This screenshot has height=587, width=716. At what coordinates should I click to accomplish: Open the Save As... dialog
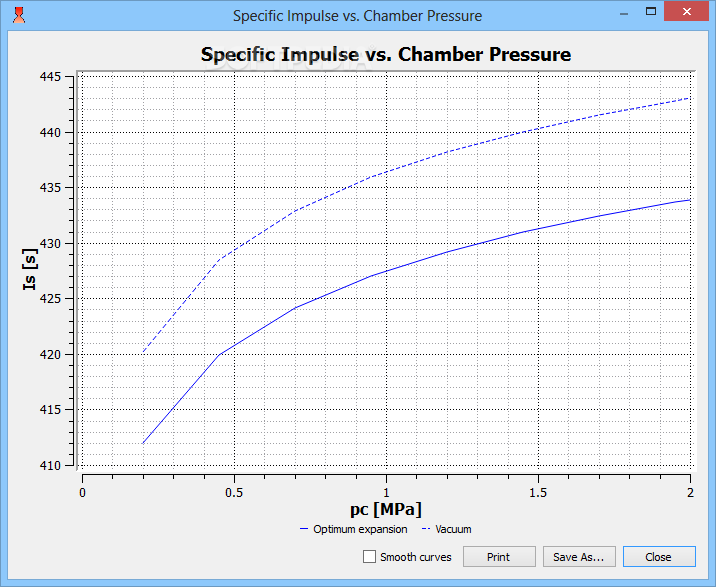coord(579,557)
